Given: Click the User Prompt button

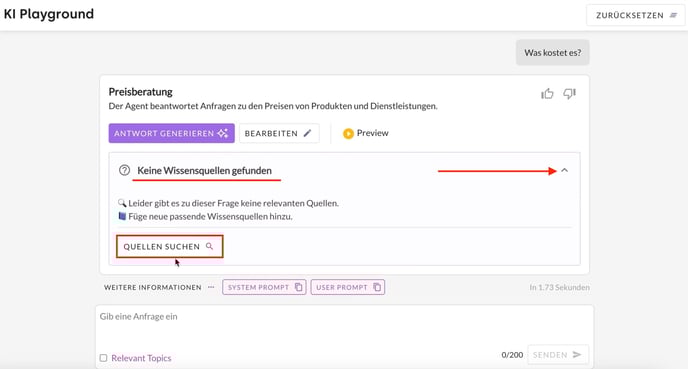Looking at the screenshot, I should coord(348,287).
